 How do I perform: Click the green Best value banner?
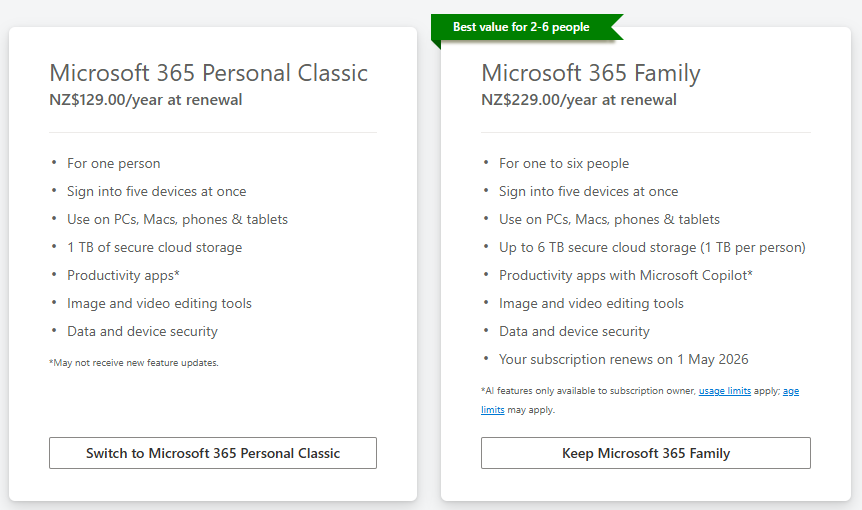pos(521,27)
